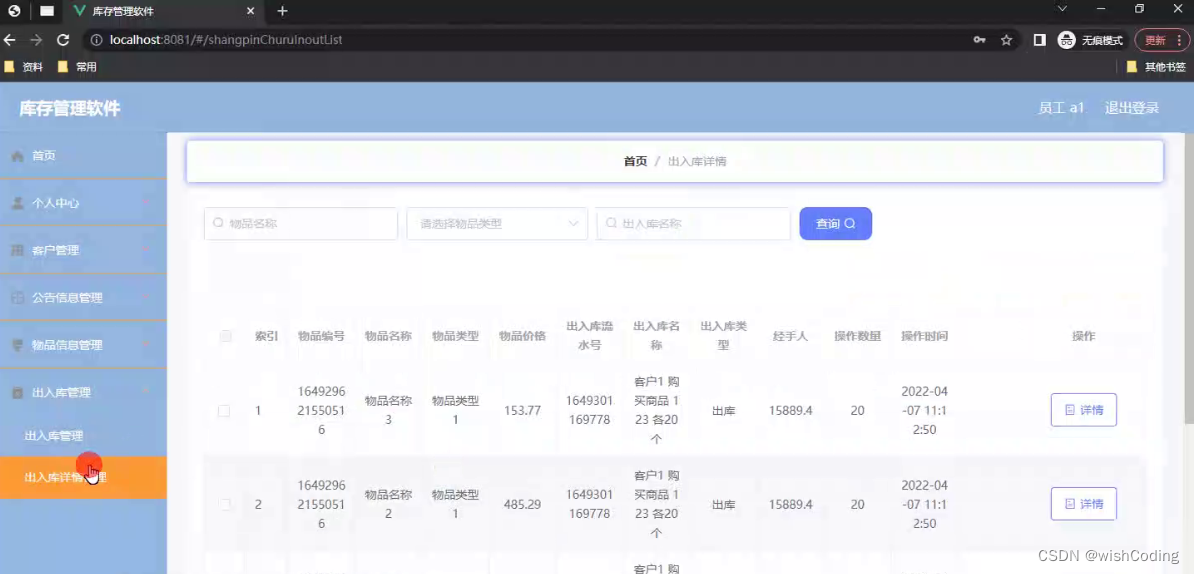Viewport: 1194px width, 574px height.
Task: Click the 首页 home icon in sidebar
Action: pos(18,156)
